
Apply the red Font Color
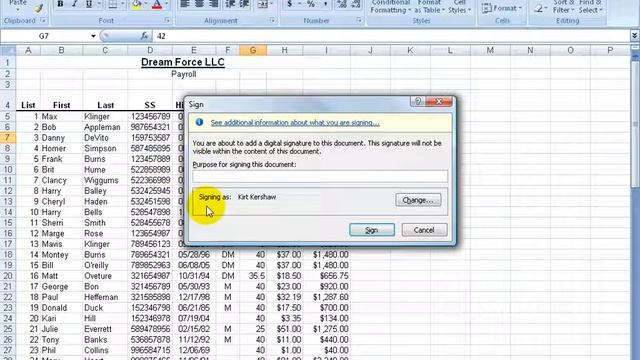pyautogui.click(x=157, y=4)
